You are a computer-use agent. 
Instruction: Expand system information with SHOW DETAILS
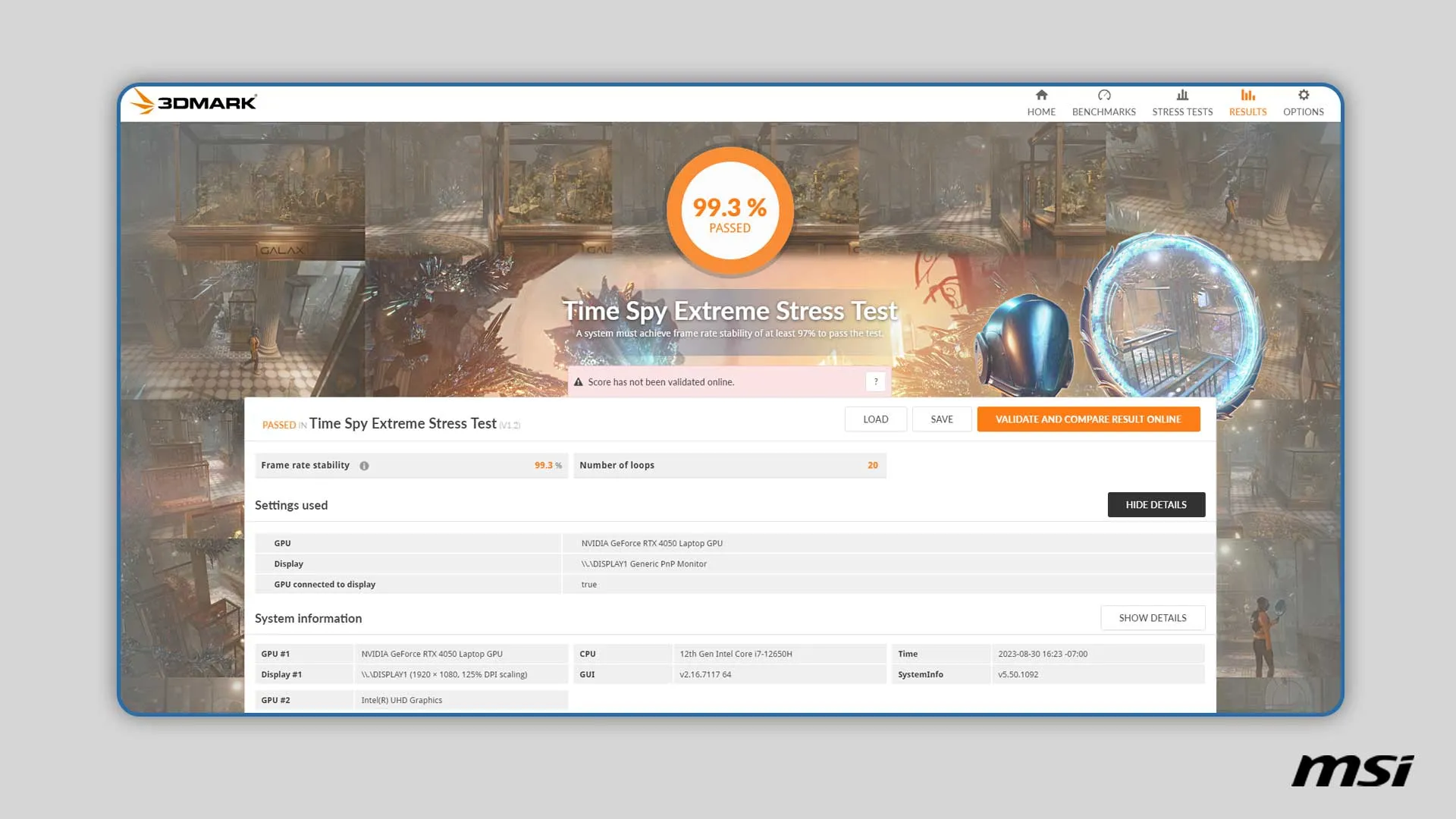[x=1153, y=618]
